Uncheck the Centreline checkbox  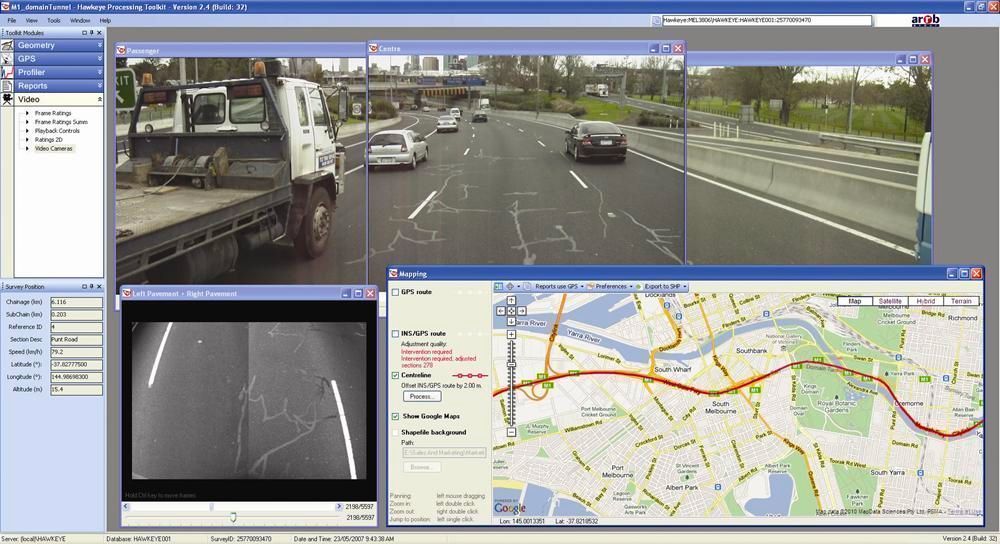click(395, 376)
